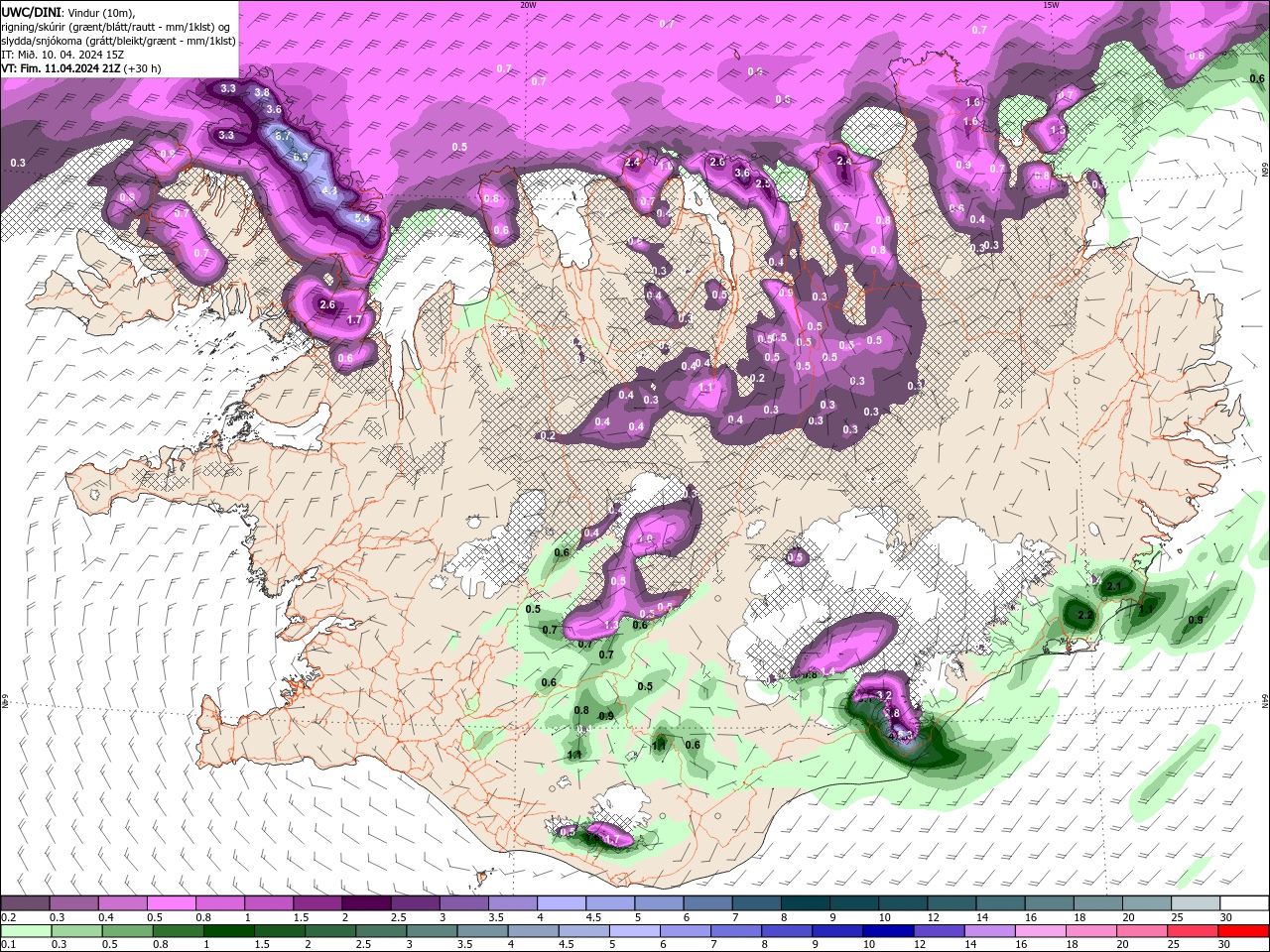This screenshot has width=1270, height=952.
Task: Pick the dark teal 8–9 top-row swatch
Action: [805, 903]
